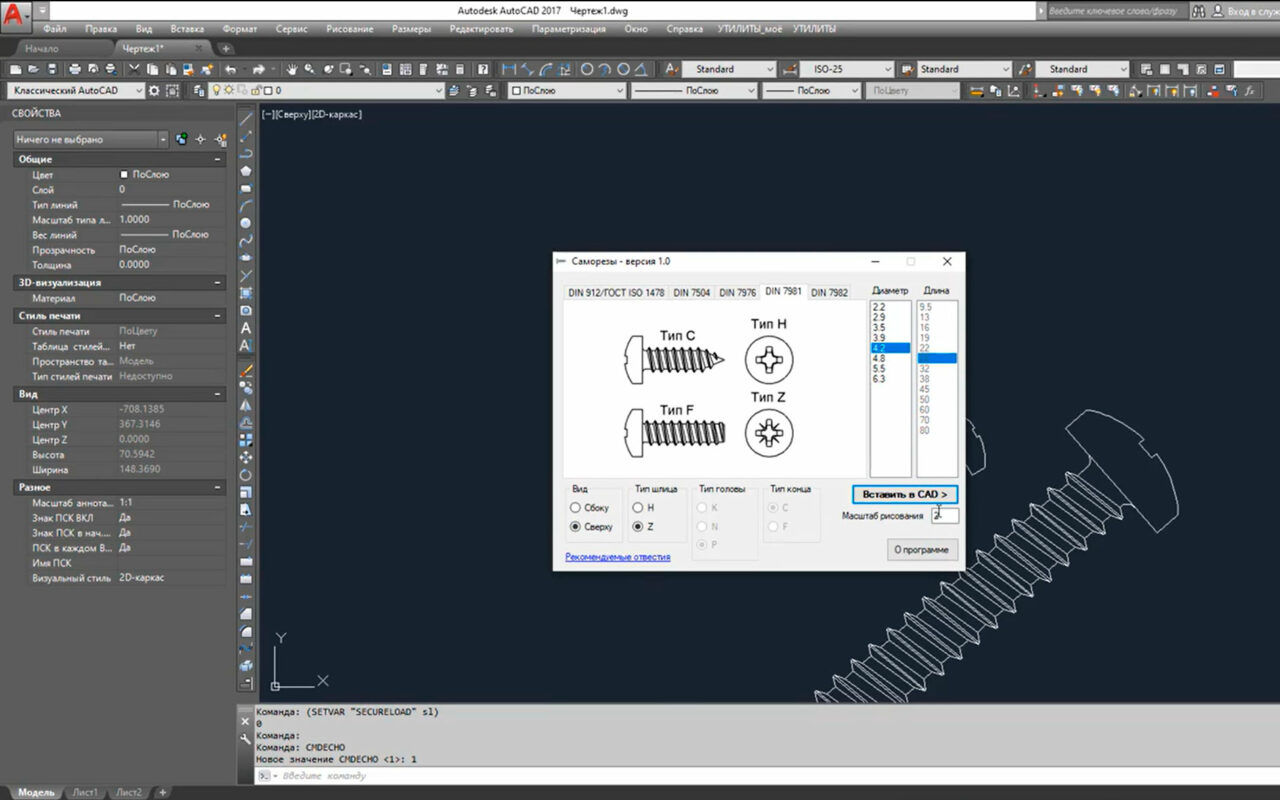Select the Mirror tool
This screenshot has height=800, width=1280.
pos(246,406)
